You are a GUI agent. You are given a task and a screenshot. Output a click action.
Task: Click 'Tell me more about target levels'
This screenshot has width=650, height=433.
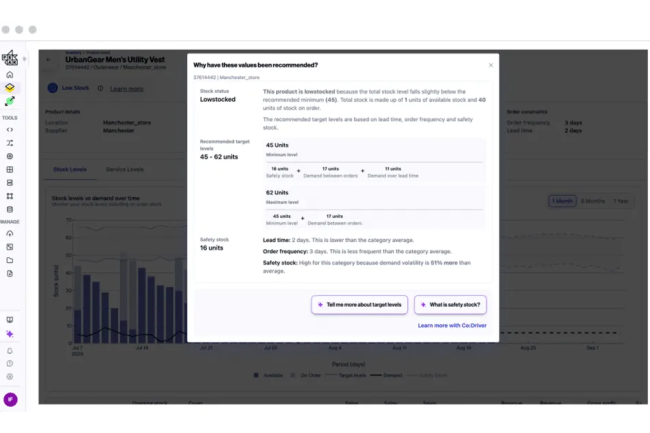359,304
